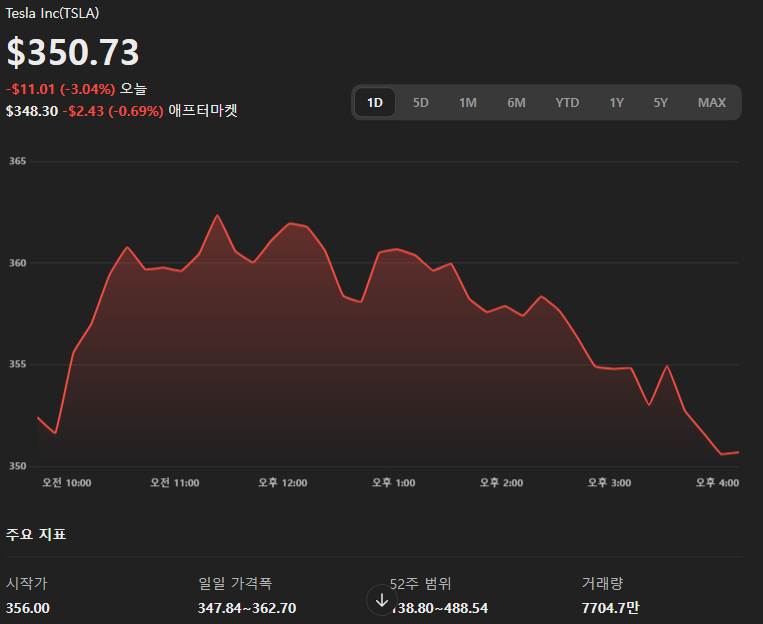The image size is (763, 624).
Task: Click the -$2.43 (-0.69%) after-market change
Action: [x=113, y=111]
